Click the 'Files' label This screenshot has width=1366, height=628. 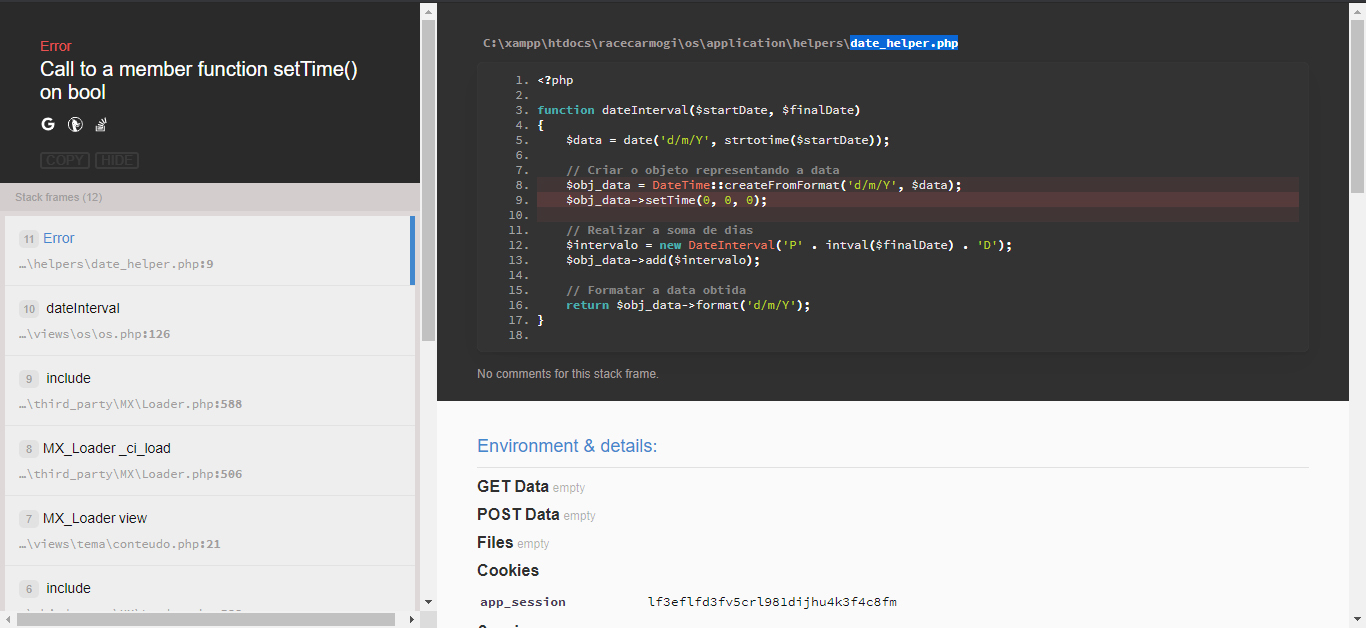495,543
